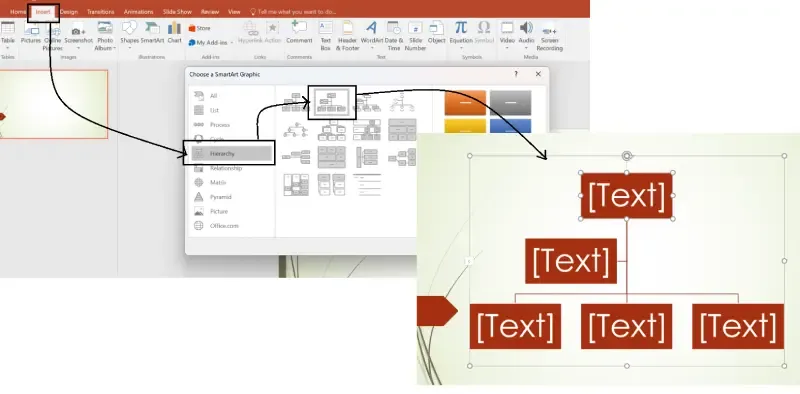
Task: Open the Office Store add-ins
Action: [x=199, y=29]
